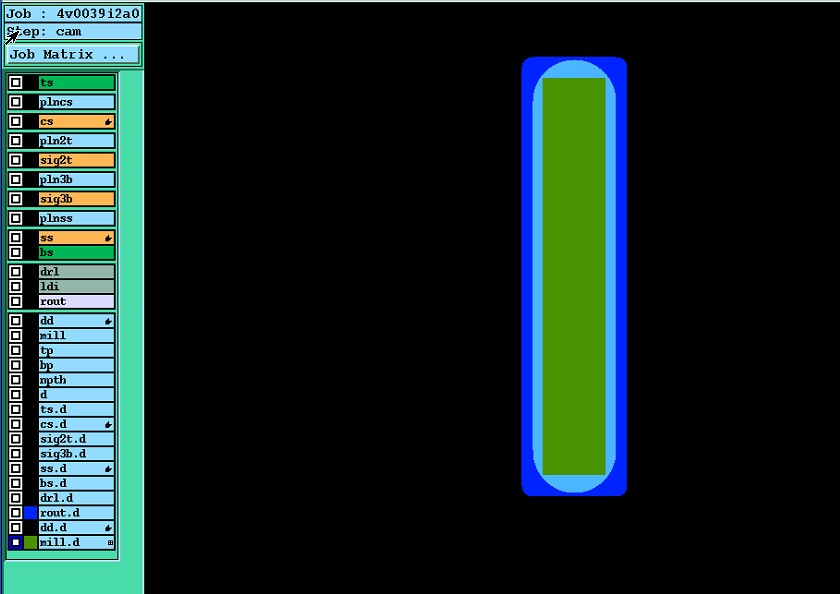Open the Job Matrix button

73,54
